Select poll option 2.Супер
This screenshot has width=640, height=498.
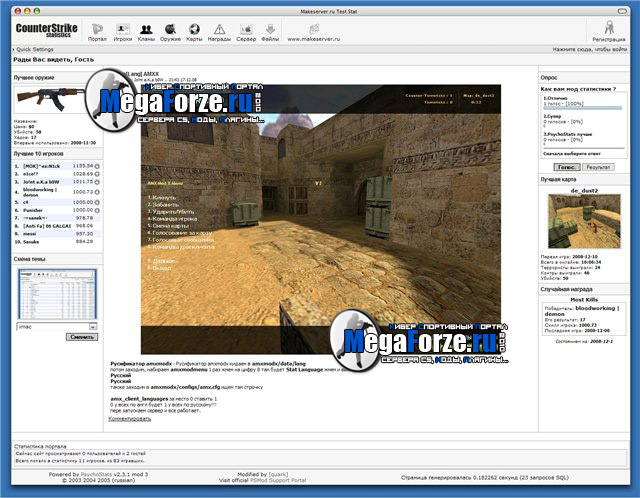(x=552, y=116)
